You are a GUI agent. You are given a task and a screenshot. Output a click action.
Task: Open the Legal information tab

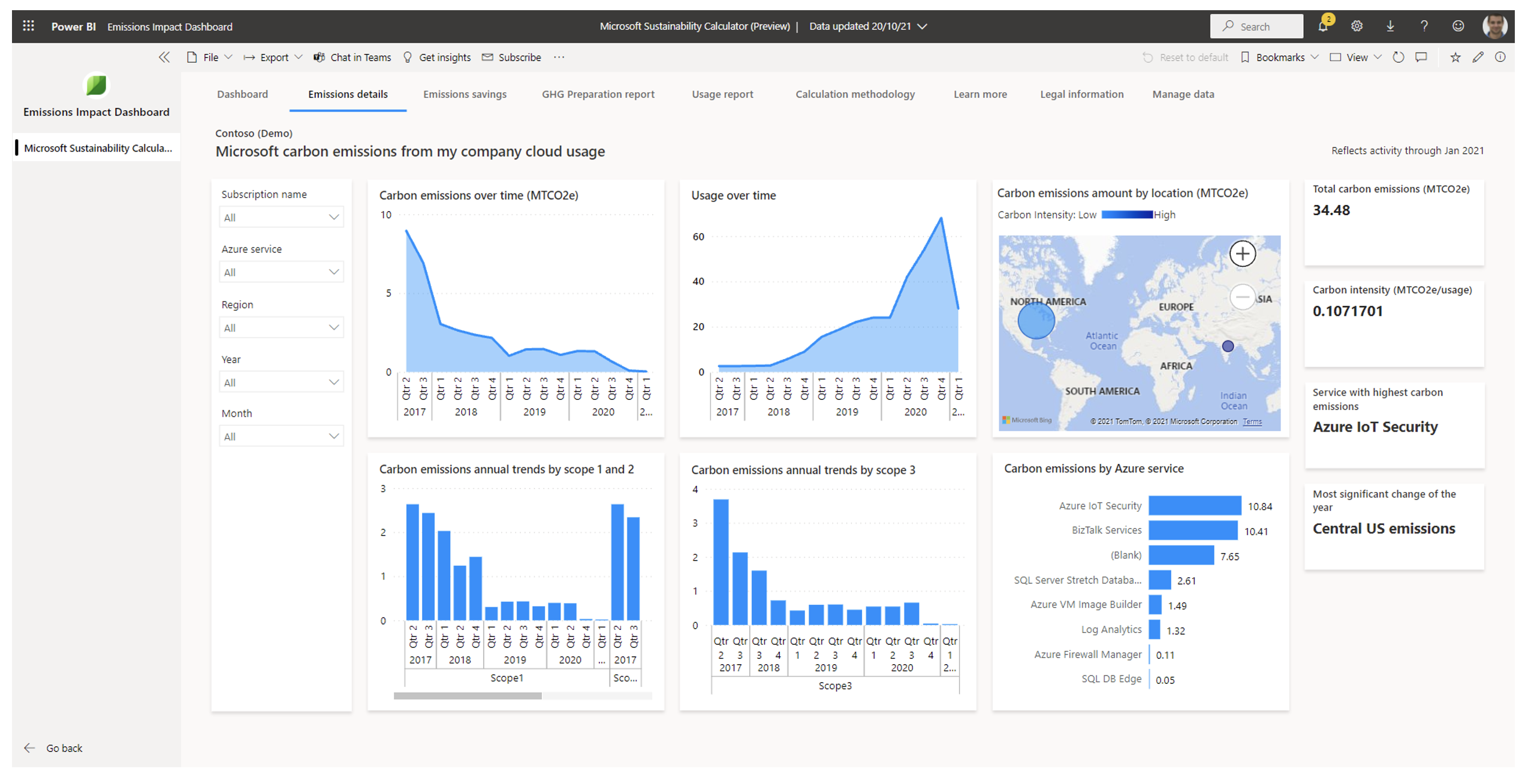(x=1081, y=94)
